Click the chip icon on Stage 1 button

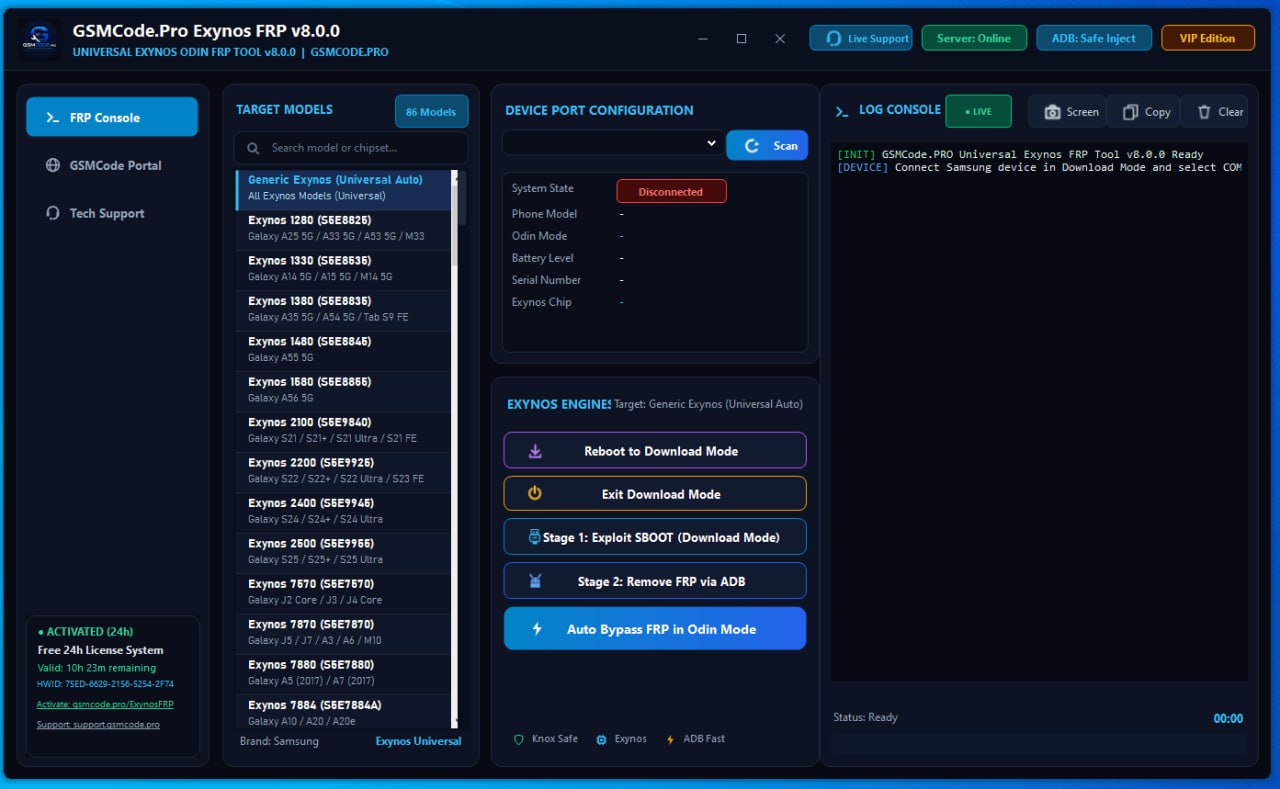pos(534,537)
